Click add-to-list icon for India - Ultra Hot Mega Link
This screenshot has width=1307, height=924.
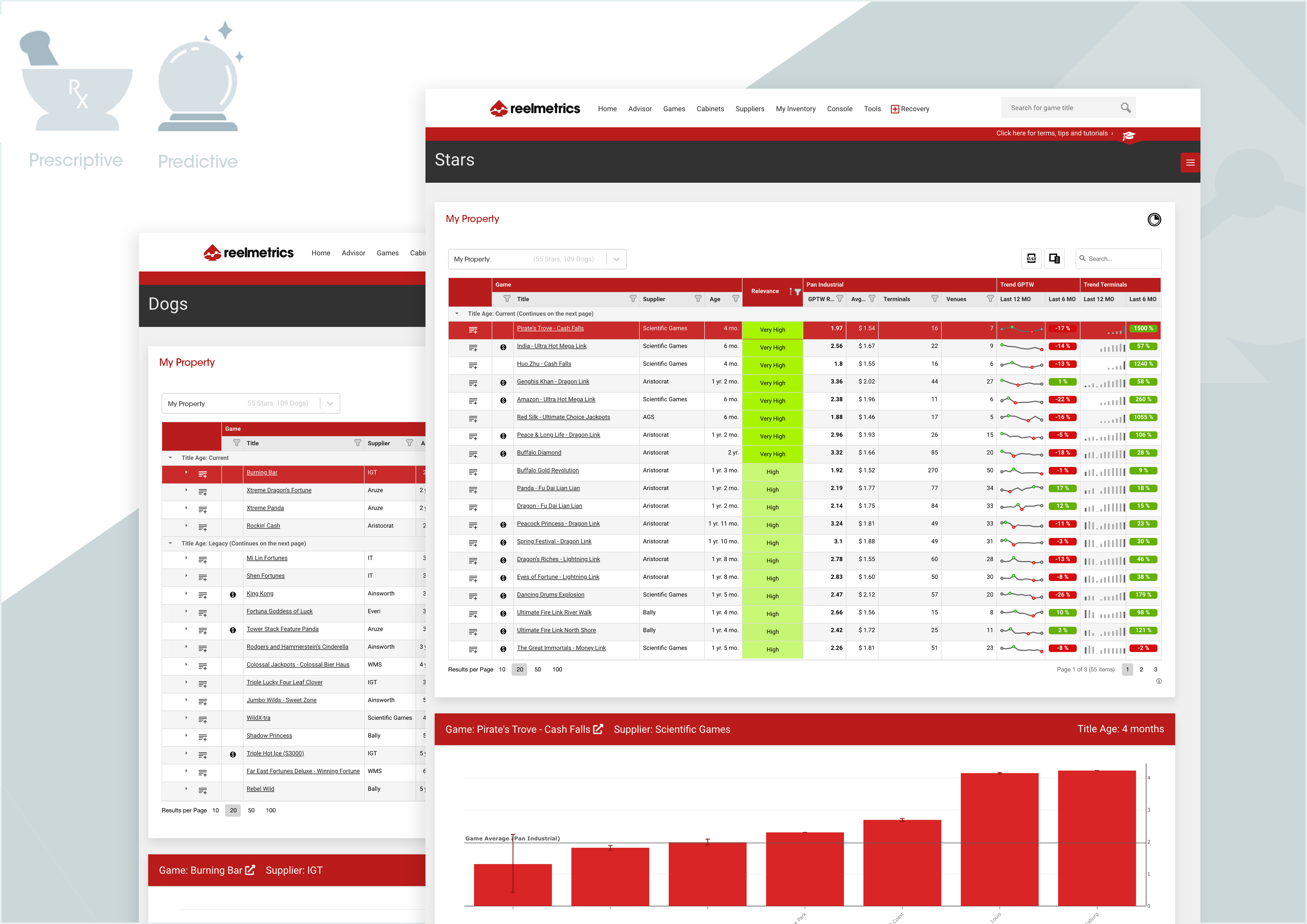(x=472, y=347)
